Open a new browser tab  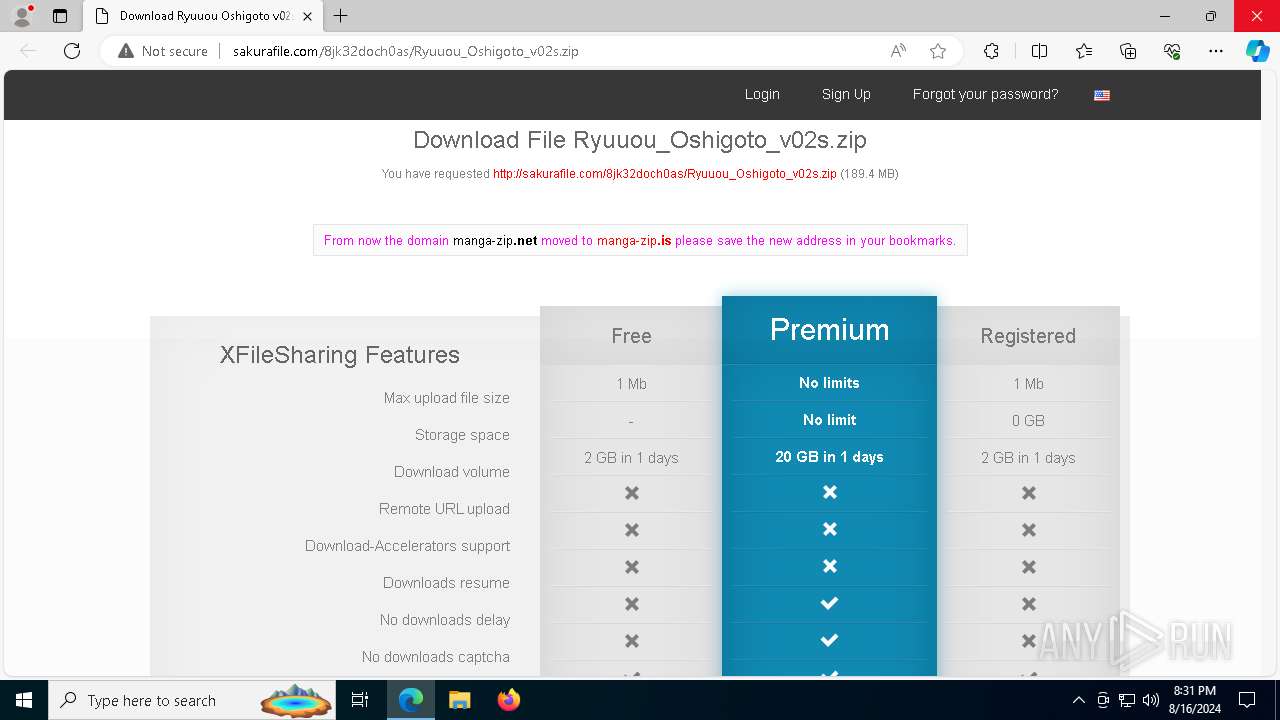[x=341, y=16]
